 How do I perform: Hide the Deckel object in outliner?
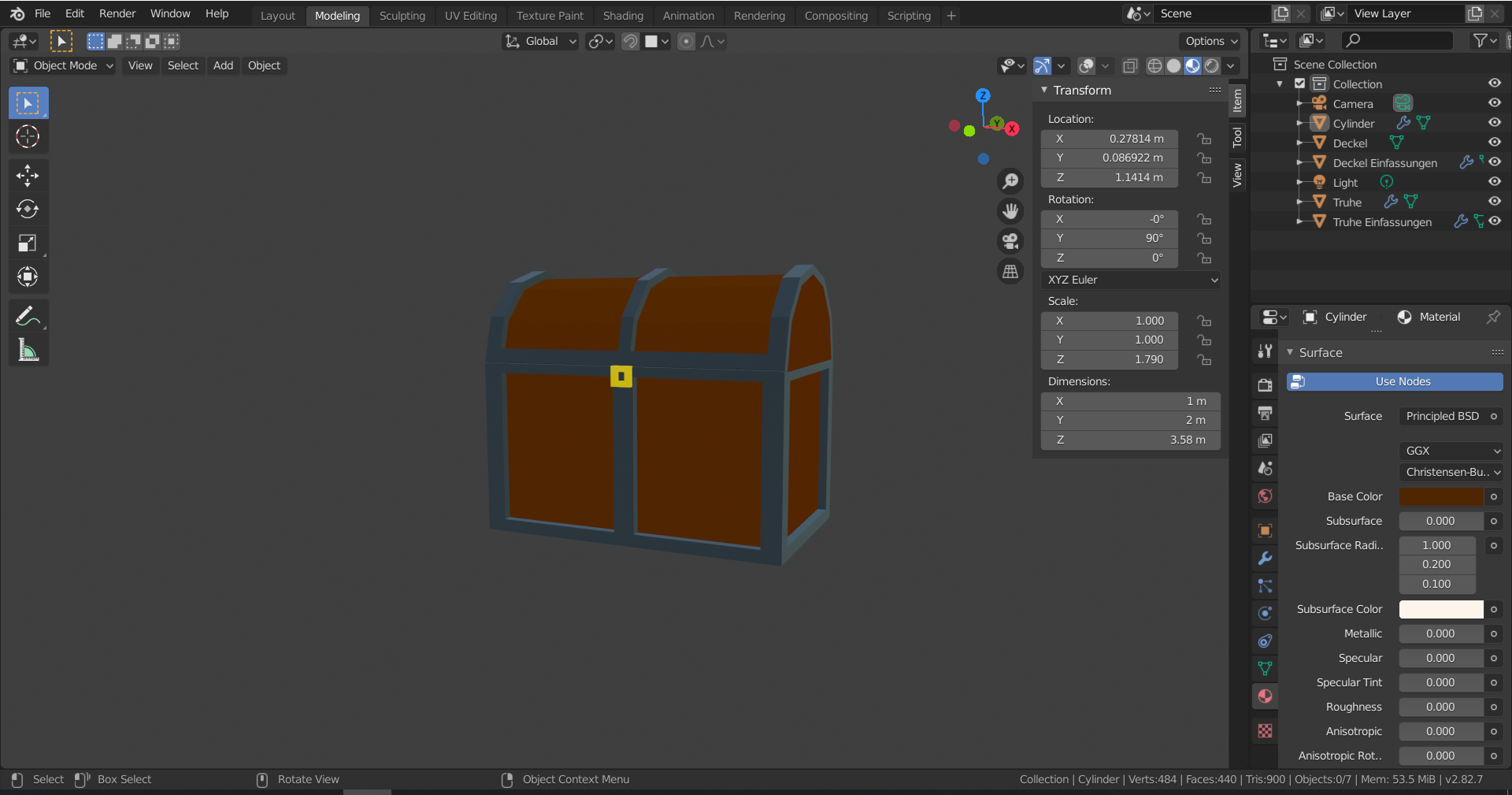[1494, 143]
